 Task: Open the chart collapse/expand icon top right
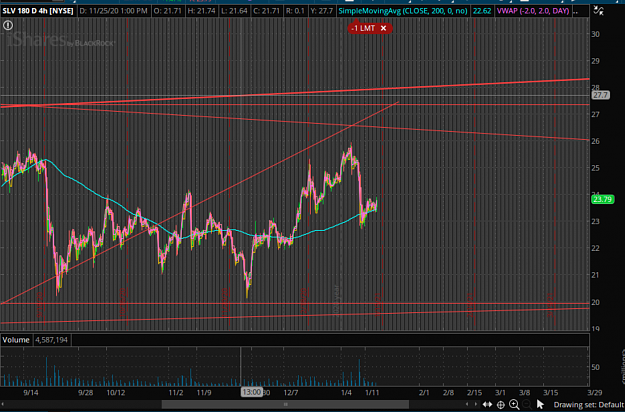click(x=598, y=11)
